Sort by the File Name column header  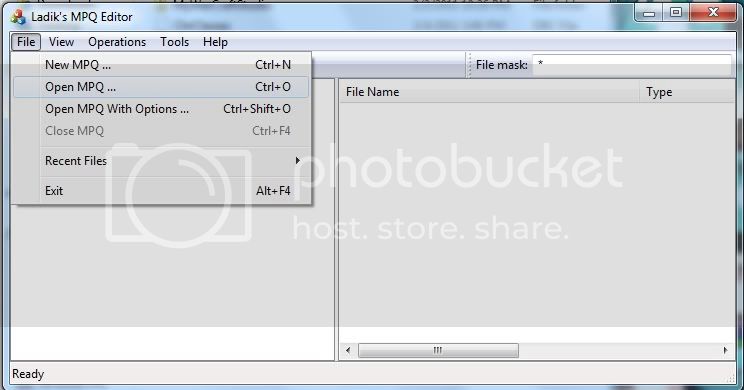coord(489,92)
